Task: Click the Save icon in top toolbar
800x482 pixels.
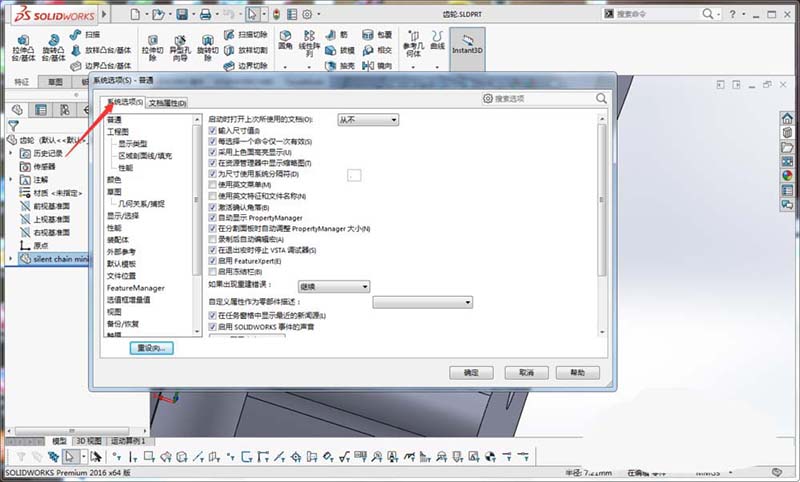Action: 182,14
